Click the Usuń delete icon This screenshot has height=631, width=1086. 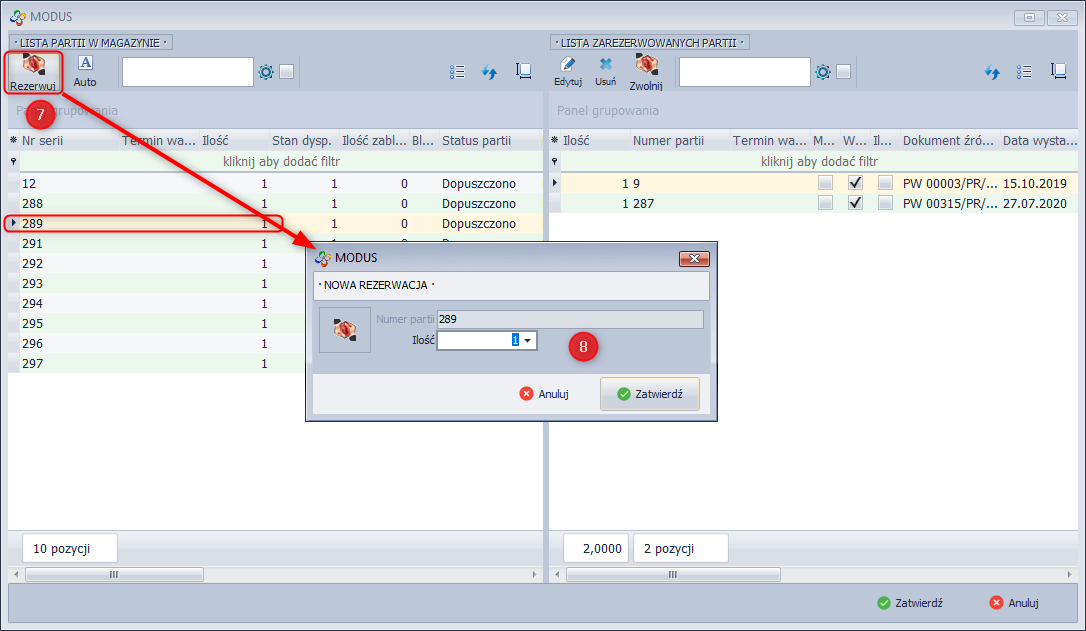coord(606,70)
